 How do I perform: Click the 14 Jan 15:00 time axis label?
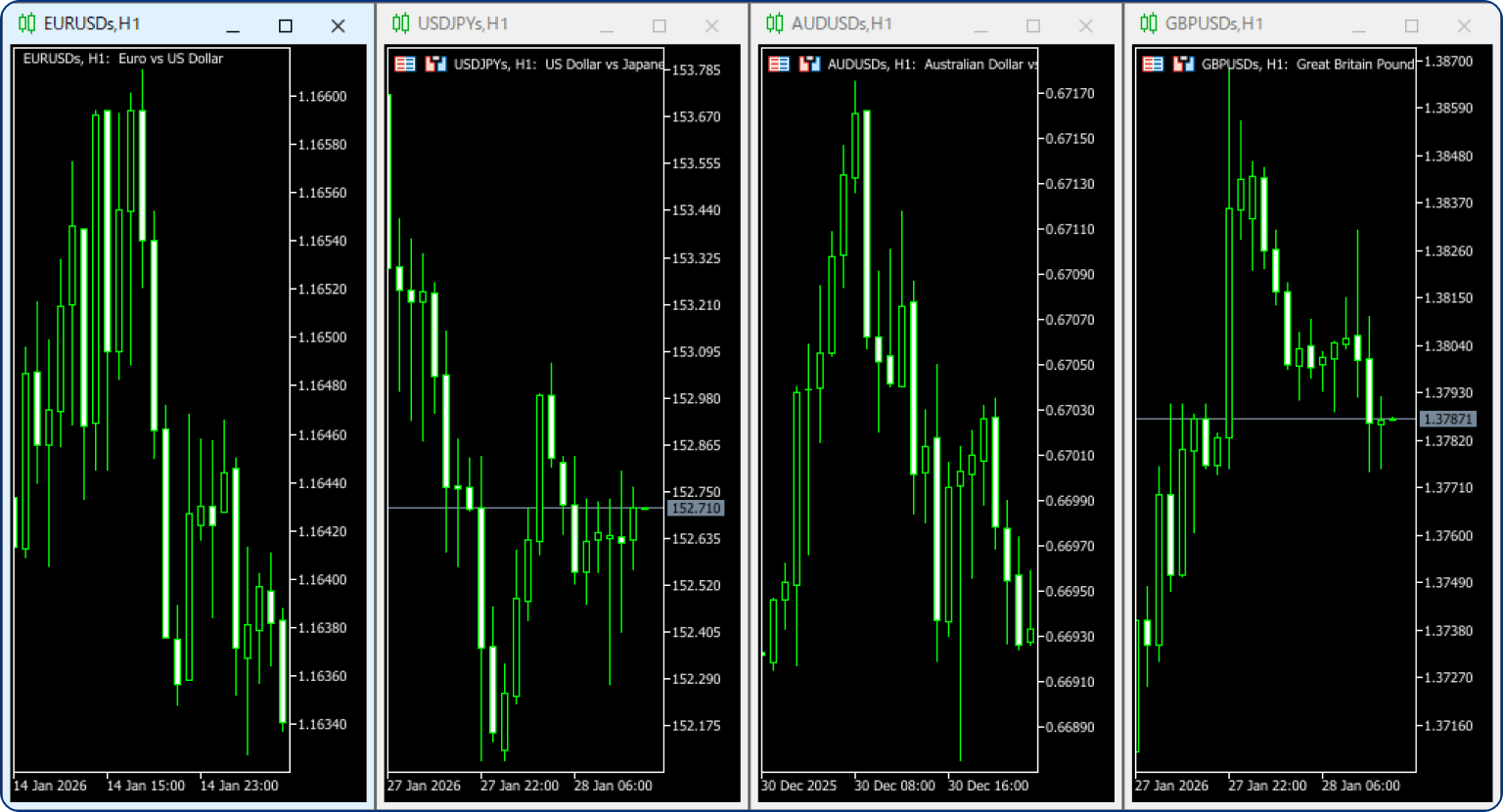[x=146, y=786]
